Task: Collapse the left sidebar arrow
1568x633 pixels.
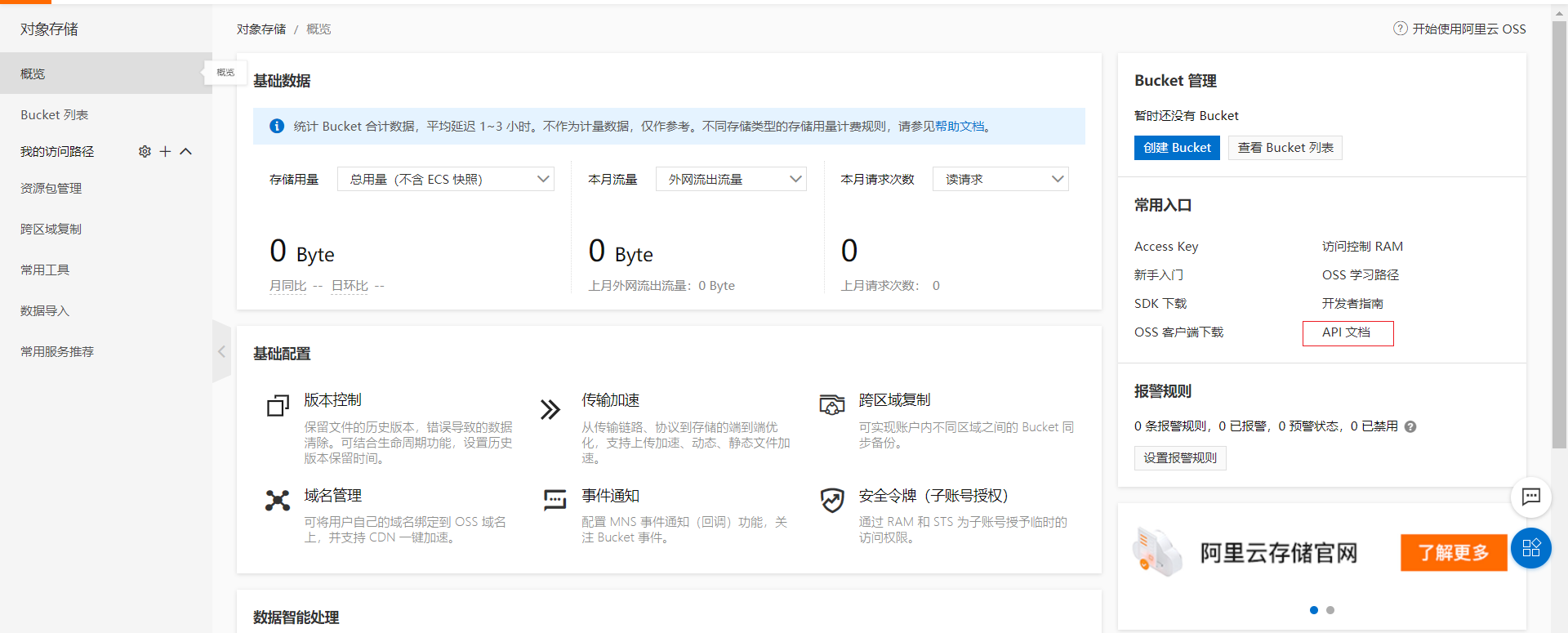Action: (221, 351)
